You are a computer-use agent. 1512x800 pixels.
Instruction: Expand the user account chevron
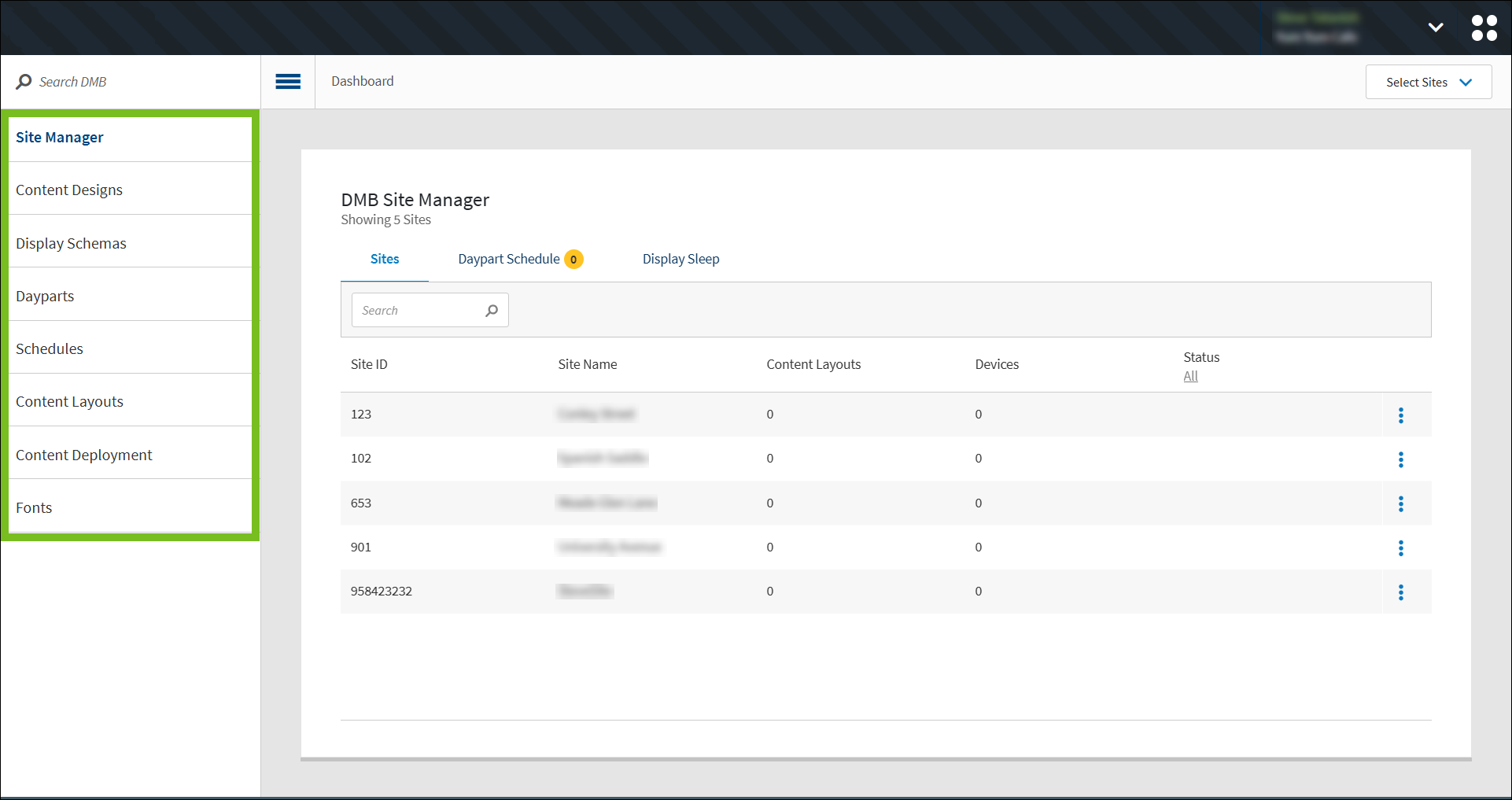point(1435,28)
